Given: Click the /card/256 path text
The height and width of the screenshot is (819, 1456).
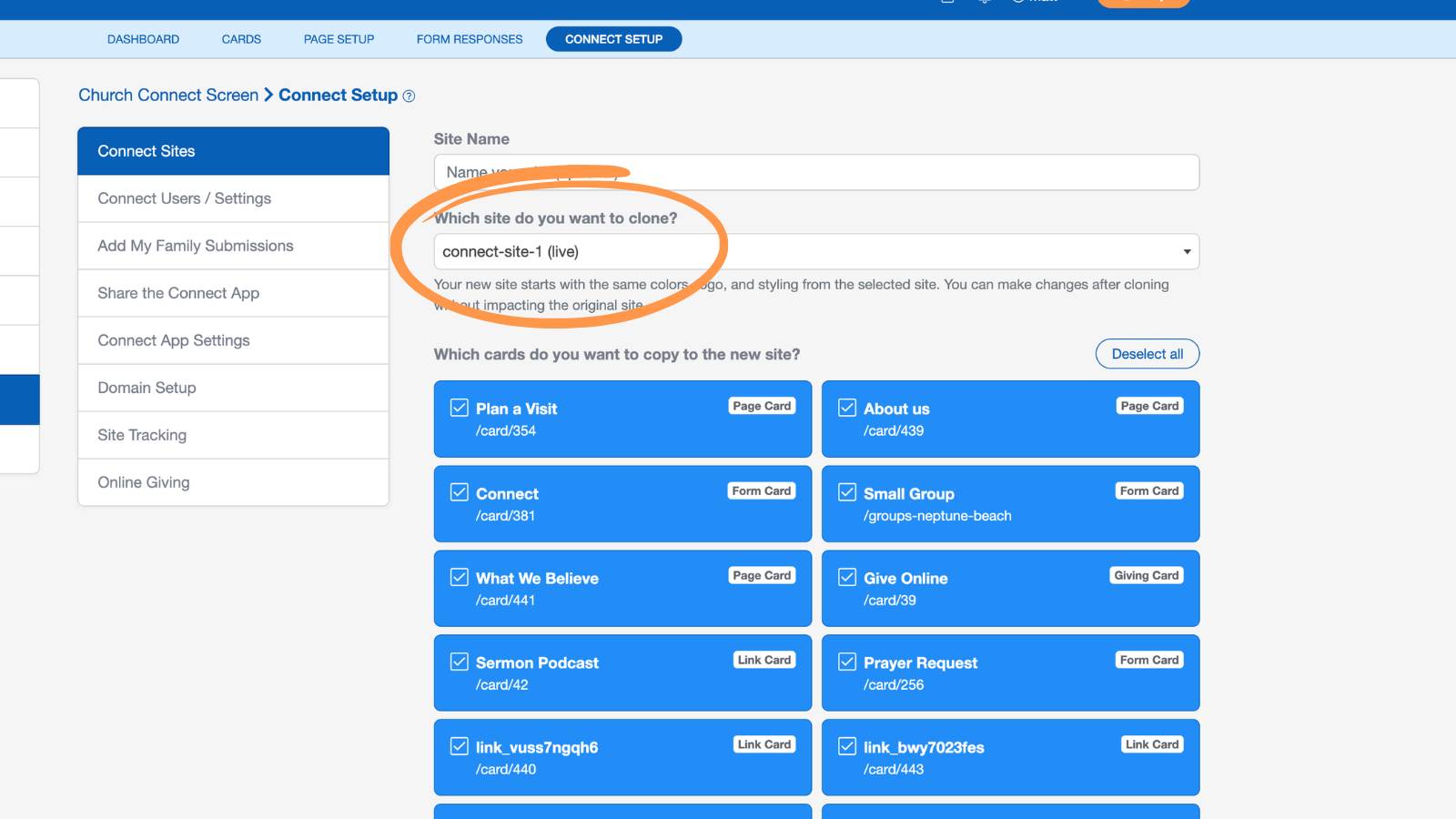Looking at the screenshot, I should coord(894,684).
